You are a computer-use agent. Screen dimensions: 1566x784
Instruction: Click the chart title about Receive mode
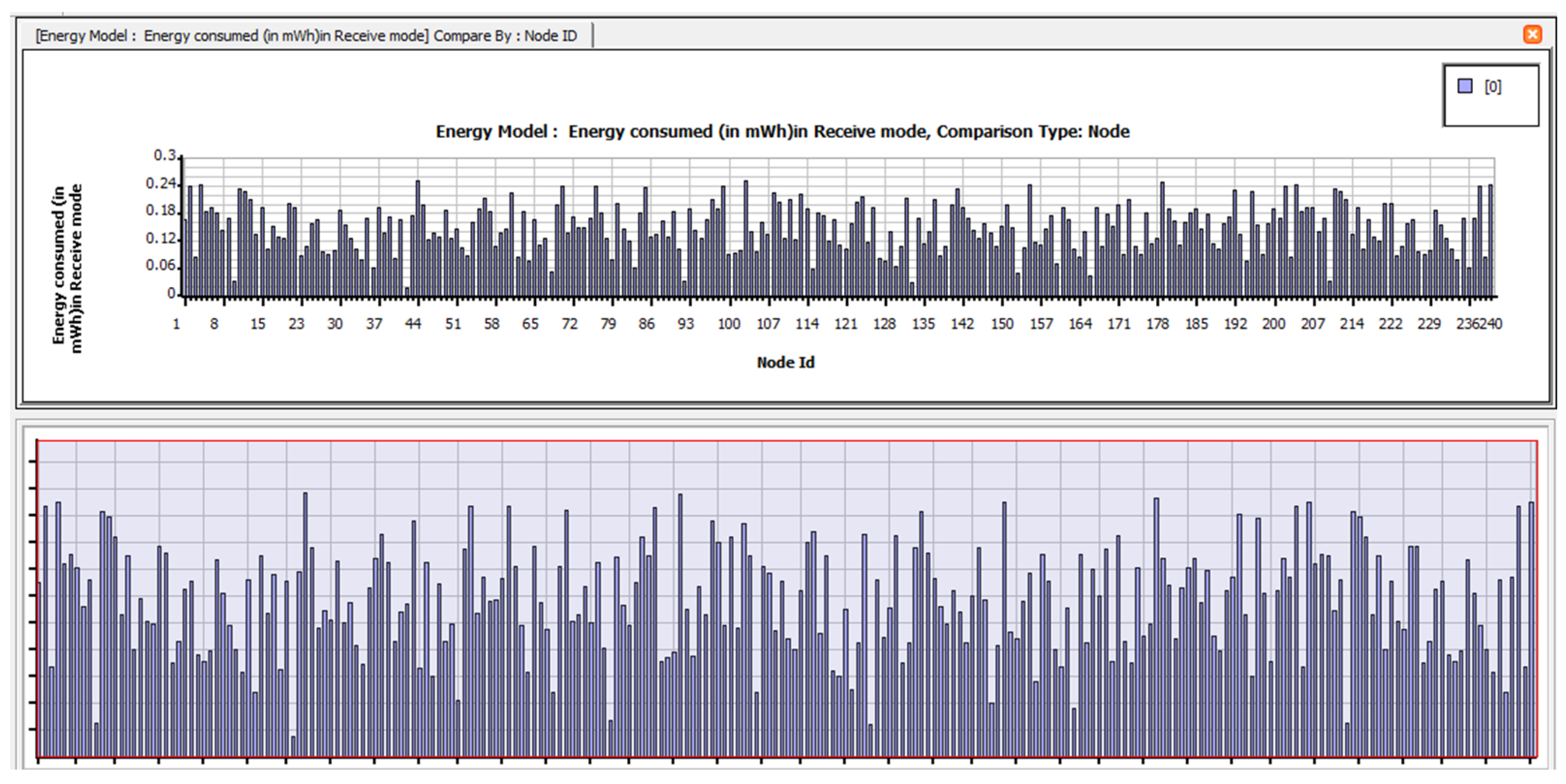tap(782, 132)
